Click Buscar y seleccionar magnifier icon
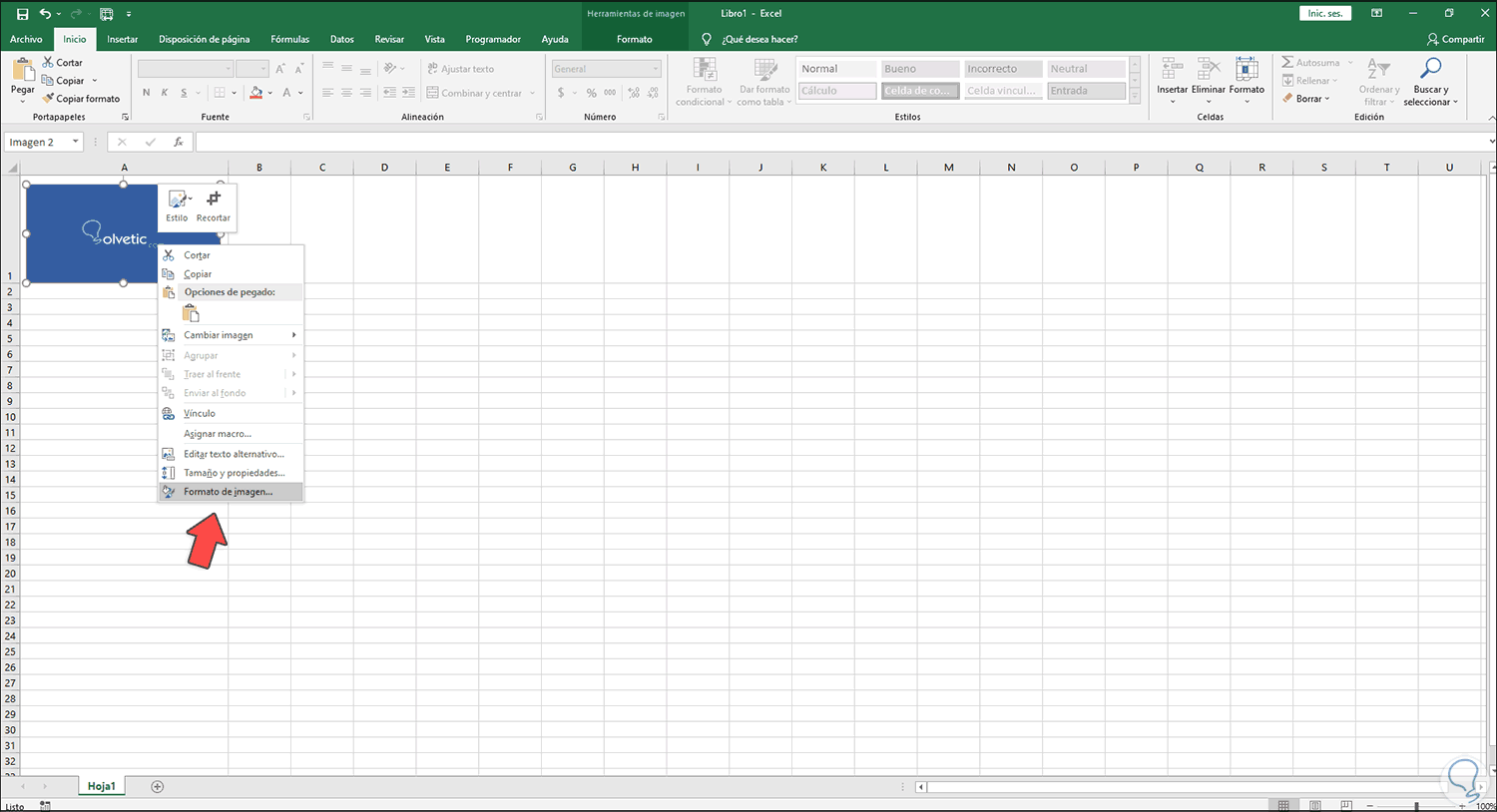 (x=1431, y=69)
